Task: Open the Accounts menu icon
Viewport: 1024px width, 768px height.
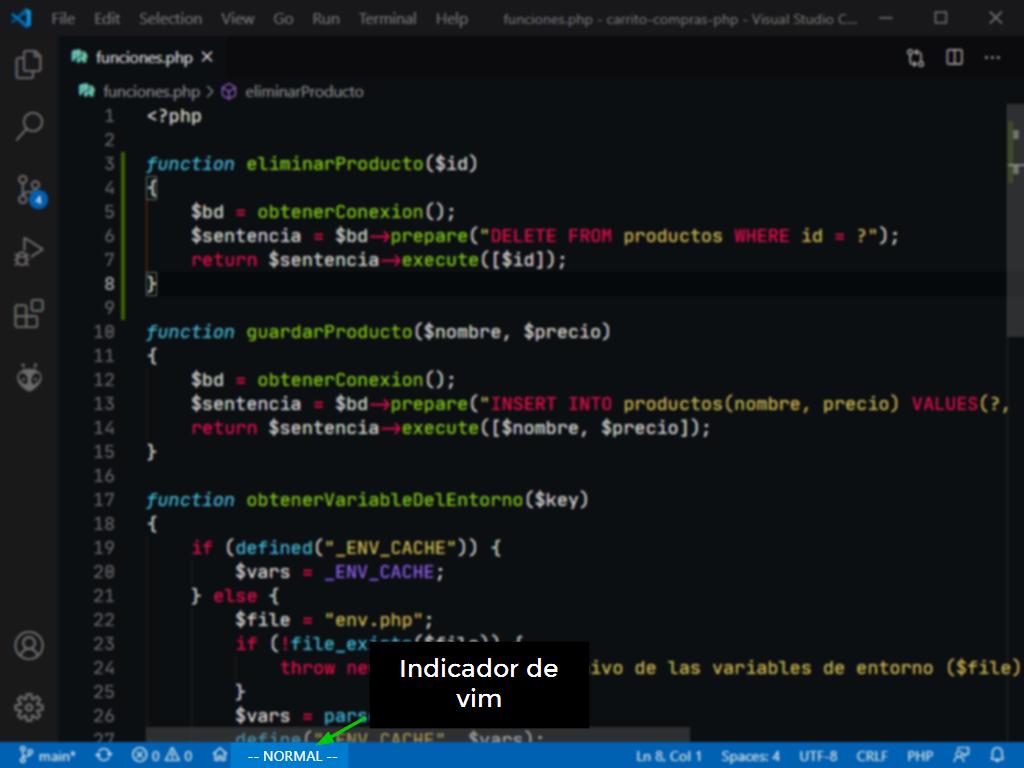Action: coord(29,646)
